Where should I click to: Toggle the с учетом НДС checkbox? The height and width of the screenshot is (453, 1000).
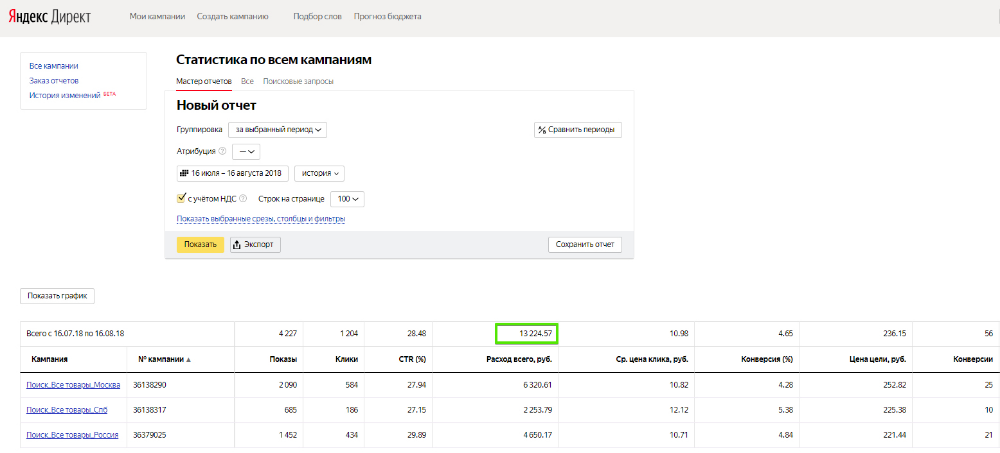click(181, 198)
